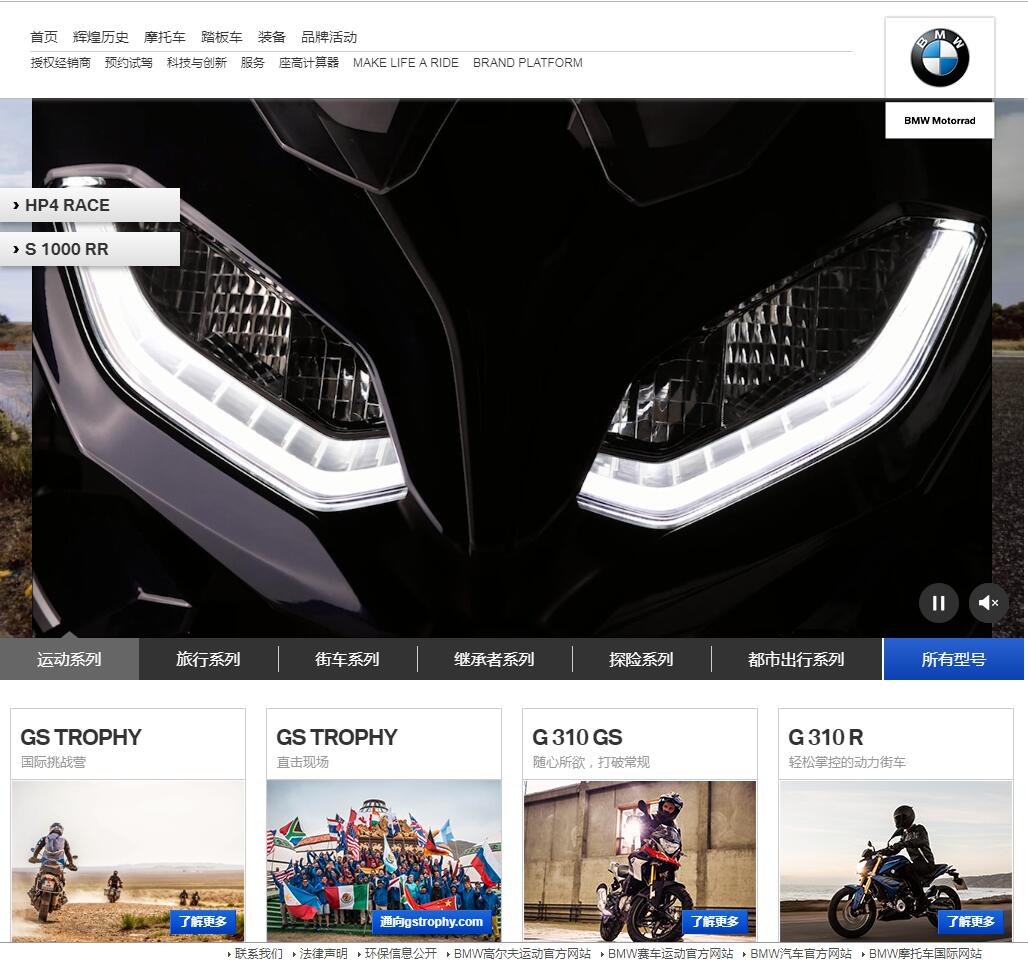Open 服务 link in navigation
1028x963 pixels.
tap(252, 63)
